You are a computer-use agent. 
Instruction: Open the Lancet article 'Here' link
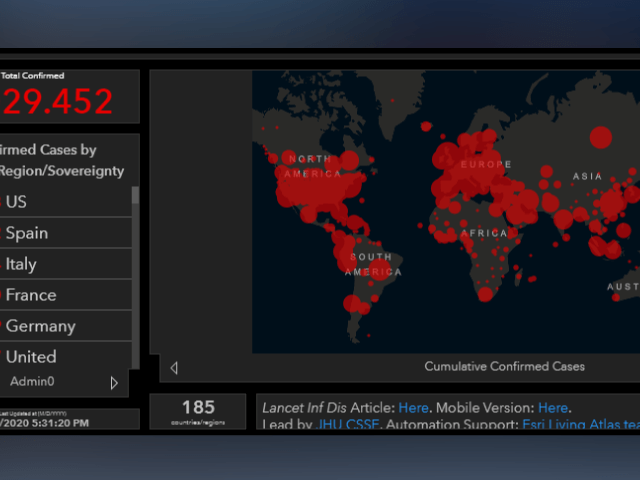(413, 408)
